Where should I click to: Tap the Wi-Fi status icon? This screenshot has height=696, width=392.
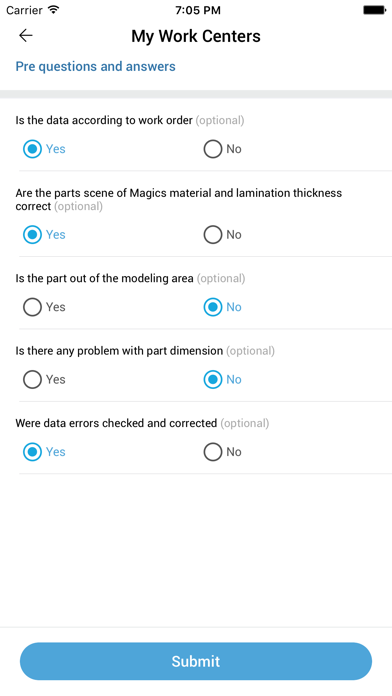(54, 10)
